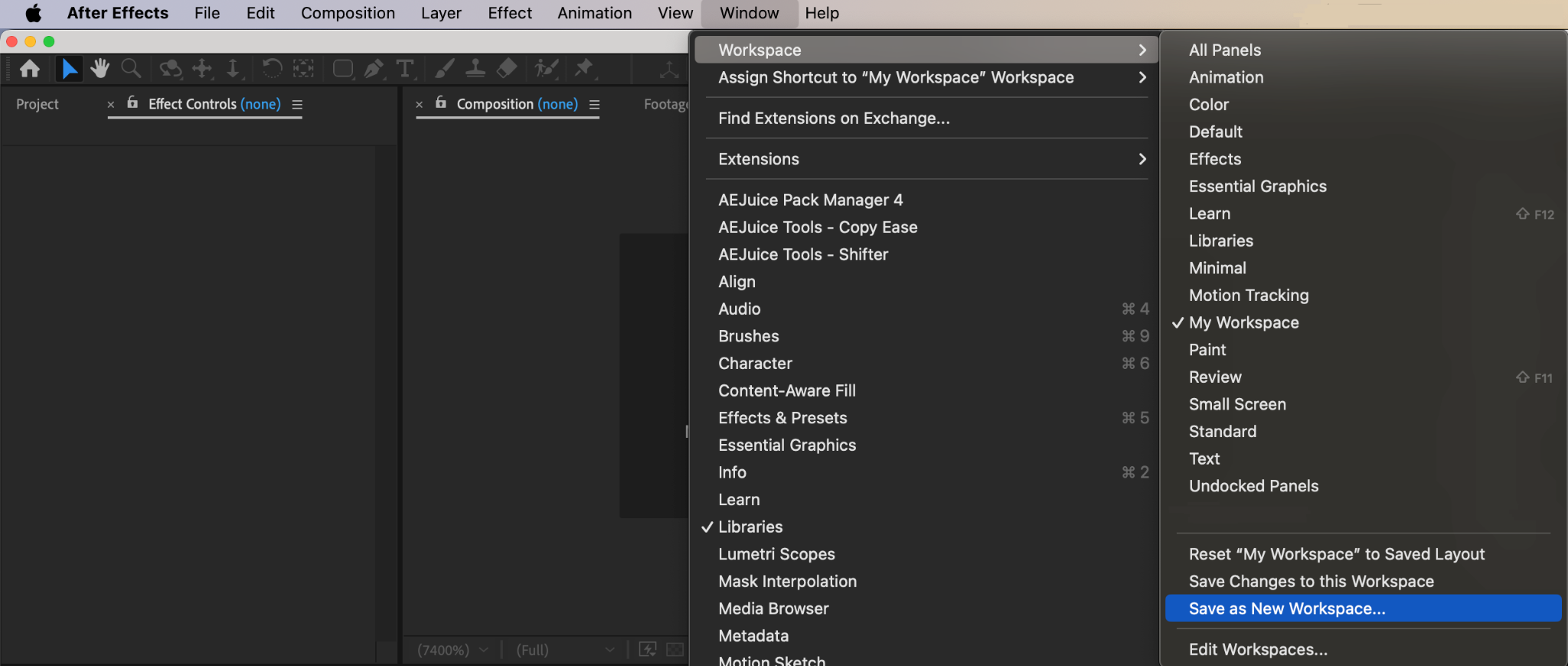Select the Brush tool
Viewport: 1568px width, 666px height.
(x=444, y=69)
